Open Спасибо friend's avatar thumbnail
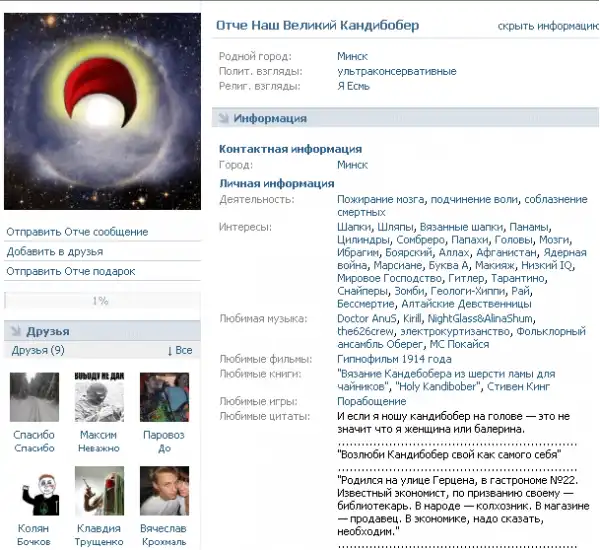This screenshot has height=550, width=600. coord(34,398)
